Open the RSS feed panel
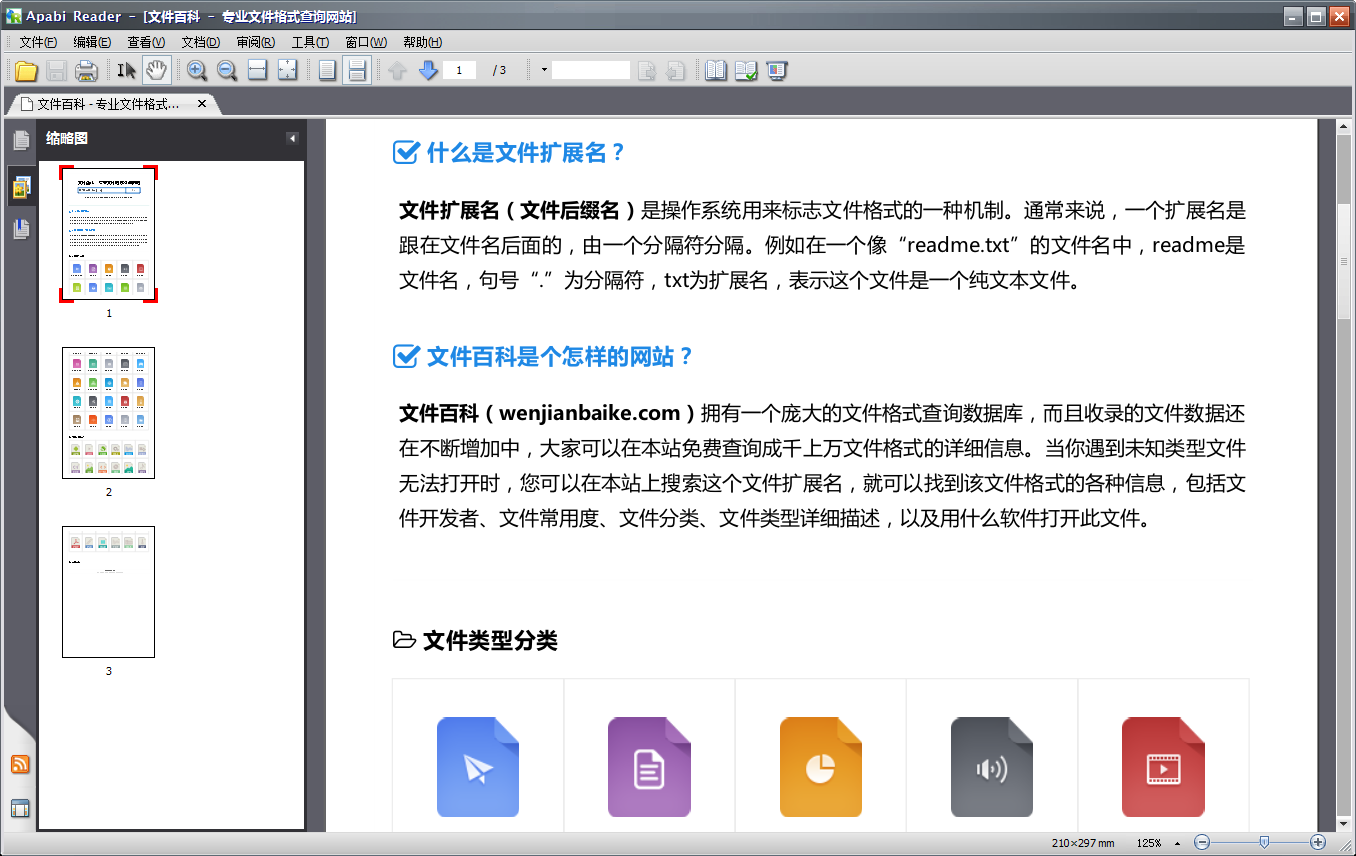 (x=20, y=764)
